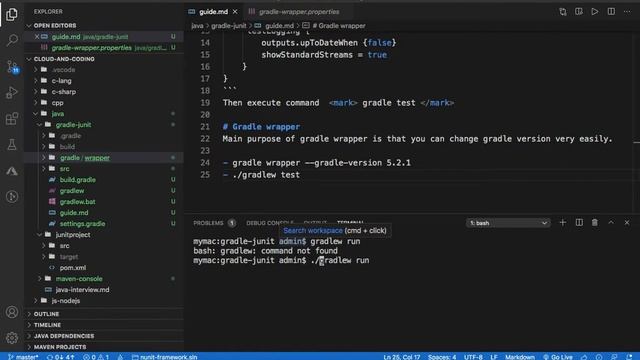
Task: Close the terminal panel
Action: [627, 223]
